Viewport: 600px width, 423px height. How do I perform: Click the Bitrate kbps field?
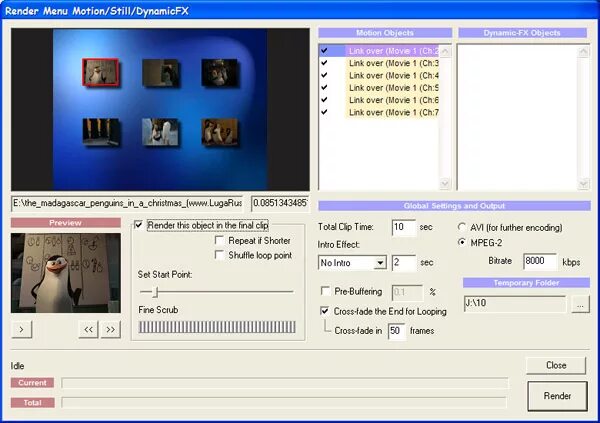click(x=540, y=261)
